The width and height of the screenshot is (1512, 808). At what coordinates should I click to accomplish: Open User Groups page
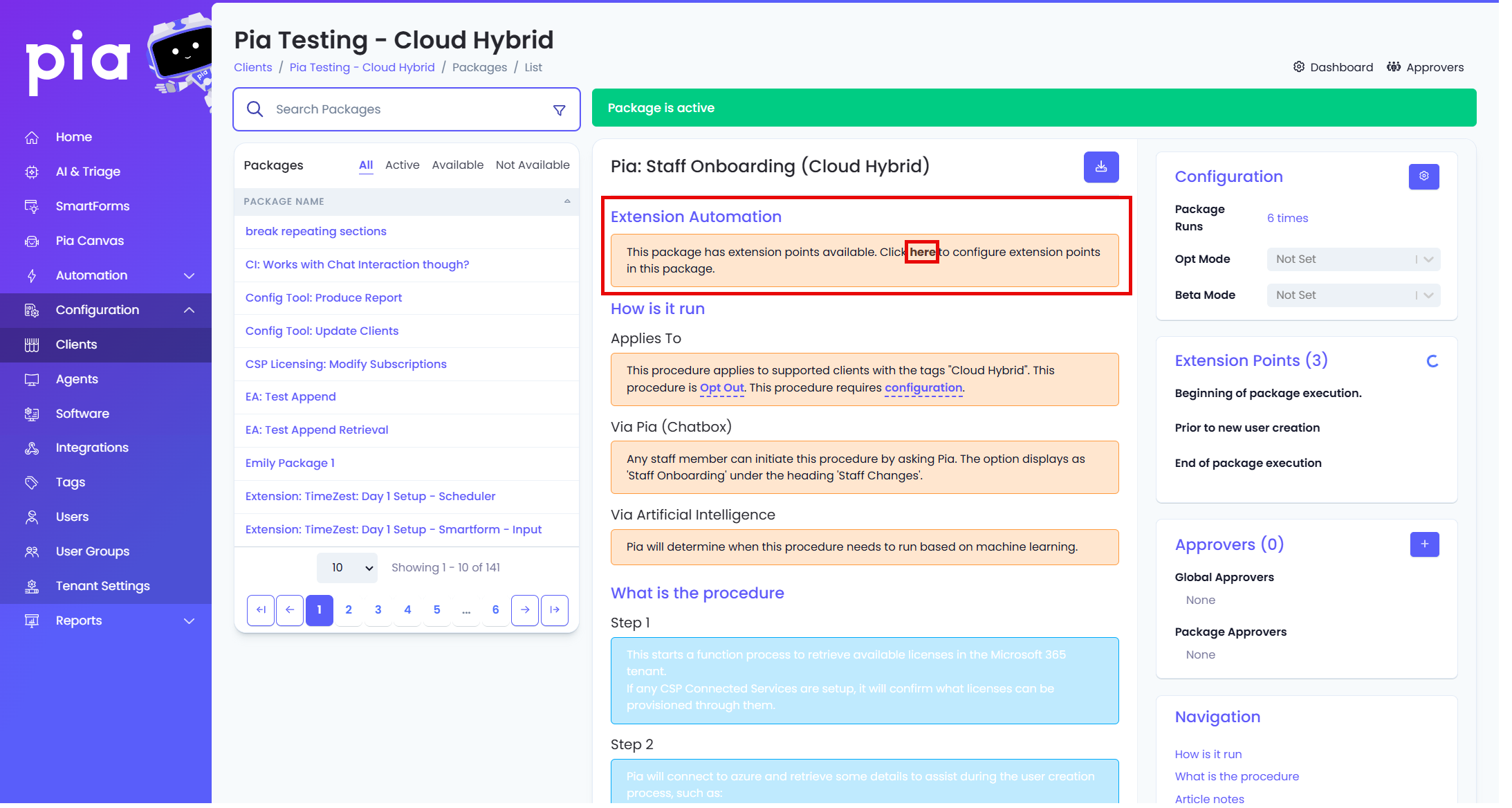pyautogui.click(x=93, y=551)
